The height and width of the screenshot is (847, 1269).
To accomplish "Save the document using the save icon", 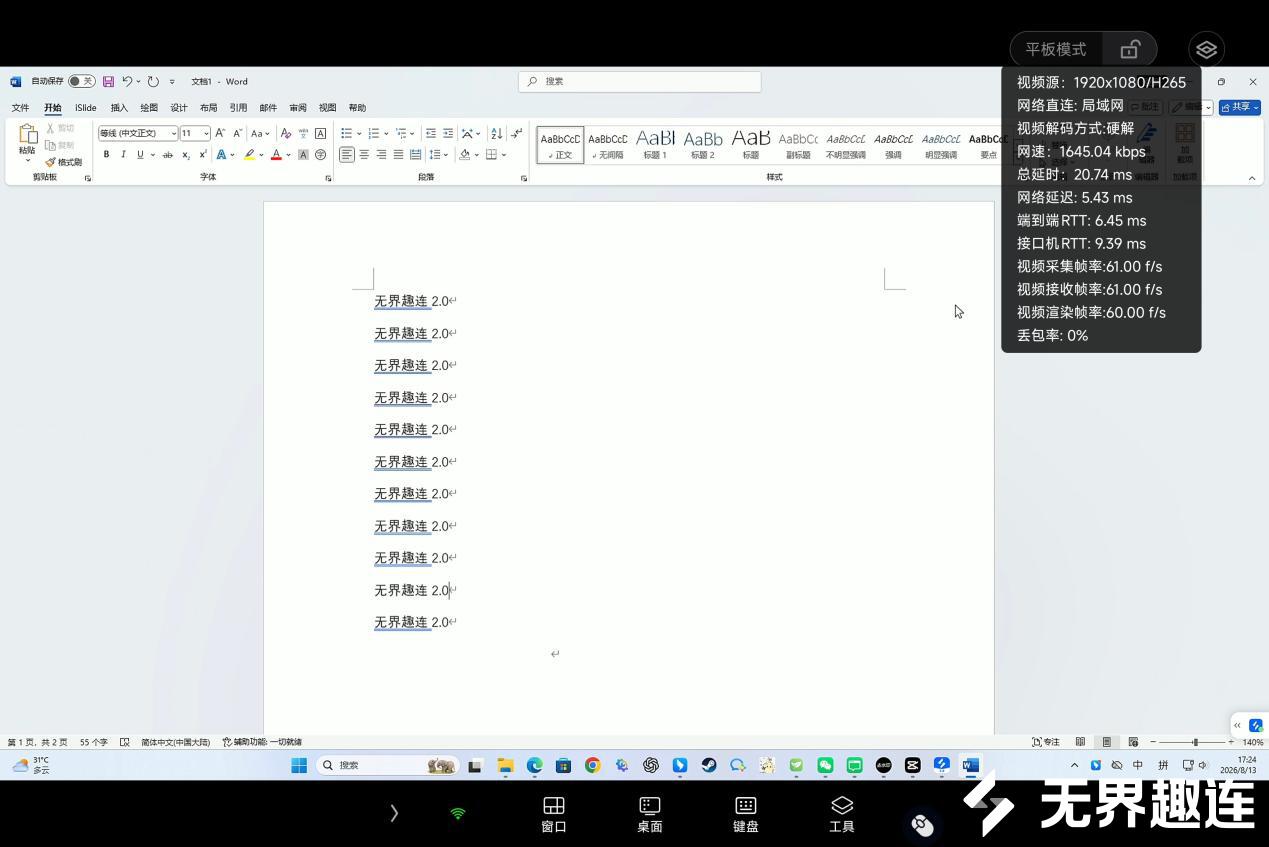I will click(108, 82).
